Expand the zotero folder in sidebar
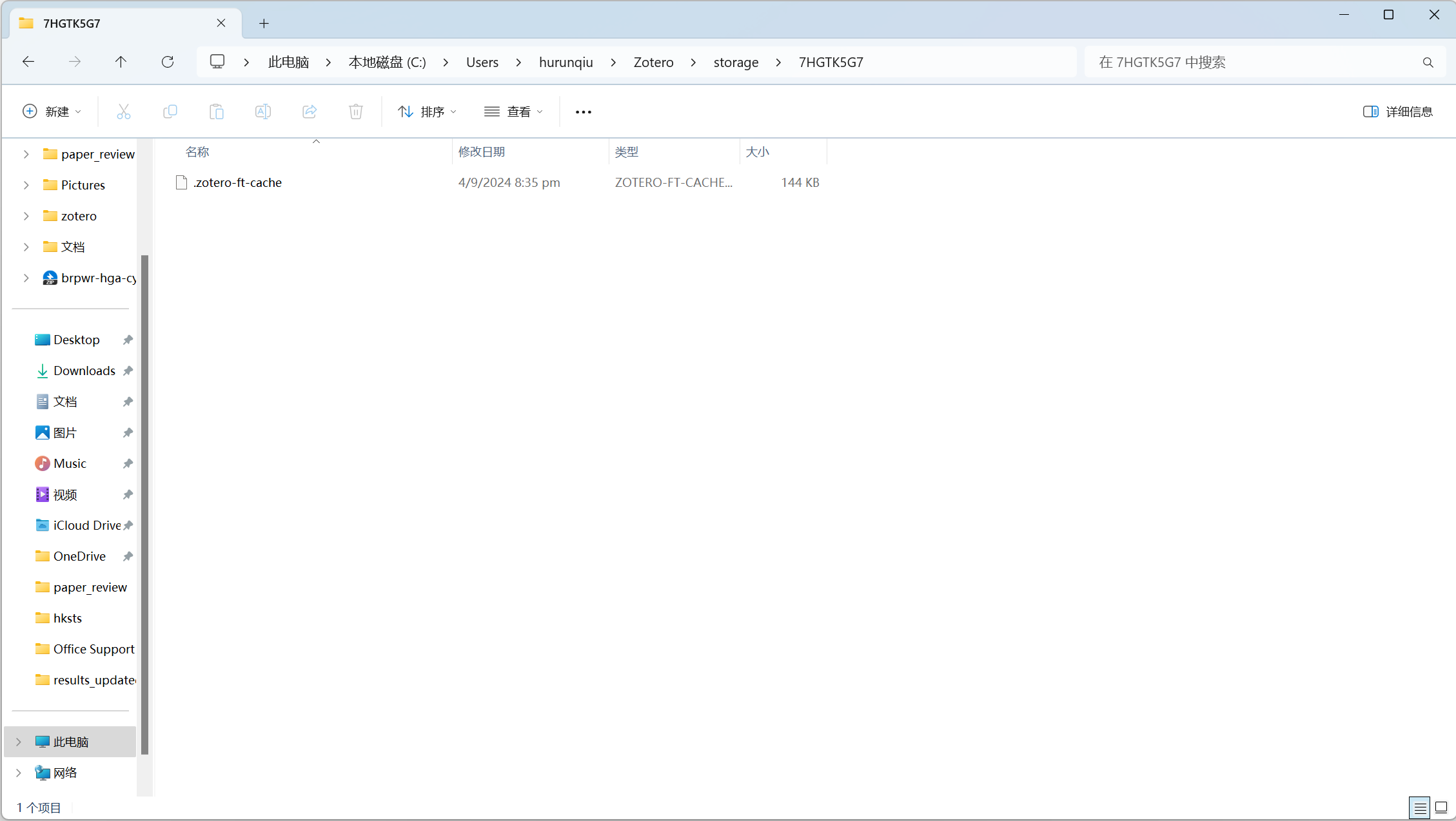1456x821 pixels. pos(26,216)
